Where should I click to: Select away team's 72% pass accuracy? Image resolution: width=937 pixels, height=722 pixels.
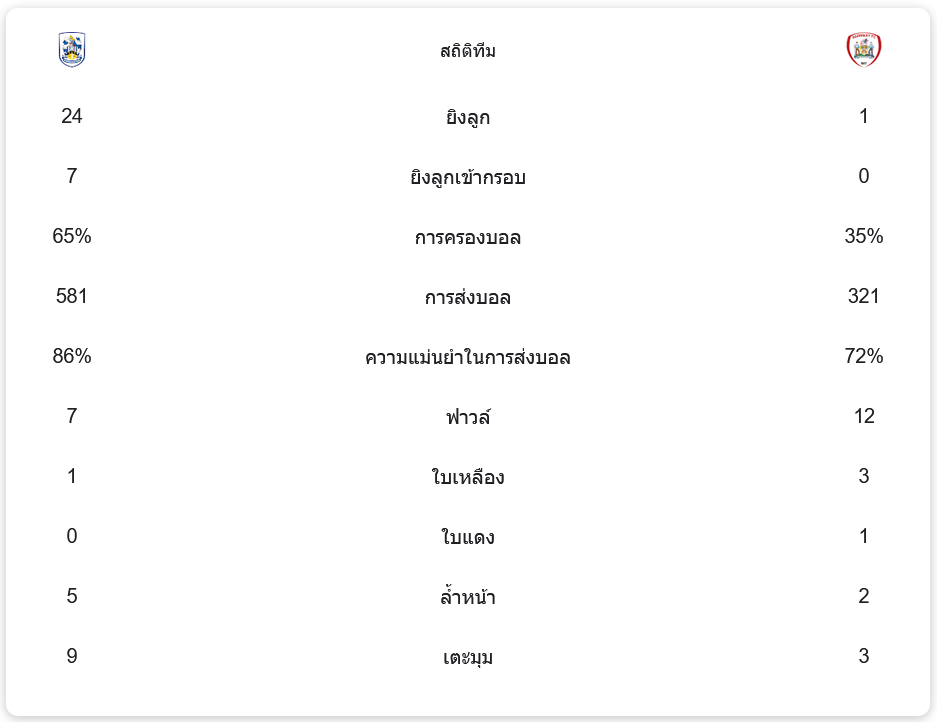pos(864,356)
